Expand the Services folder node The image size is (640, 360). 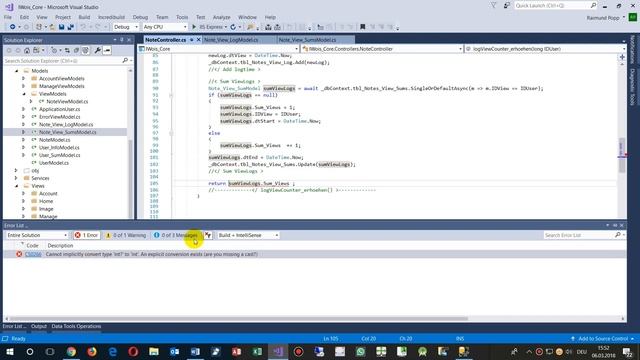coord(16,178)
